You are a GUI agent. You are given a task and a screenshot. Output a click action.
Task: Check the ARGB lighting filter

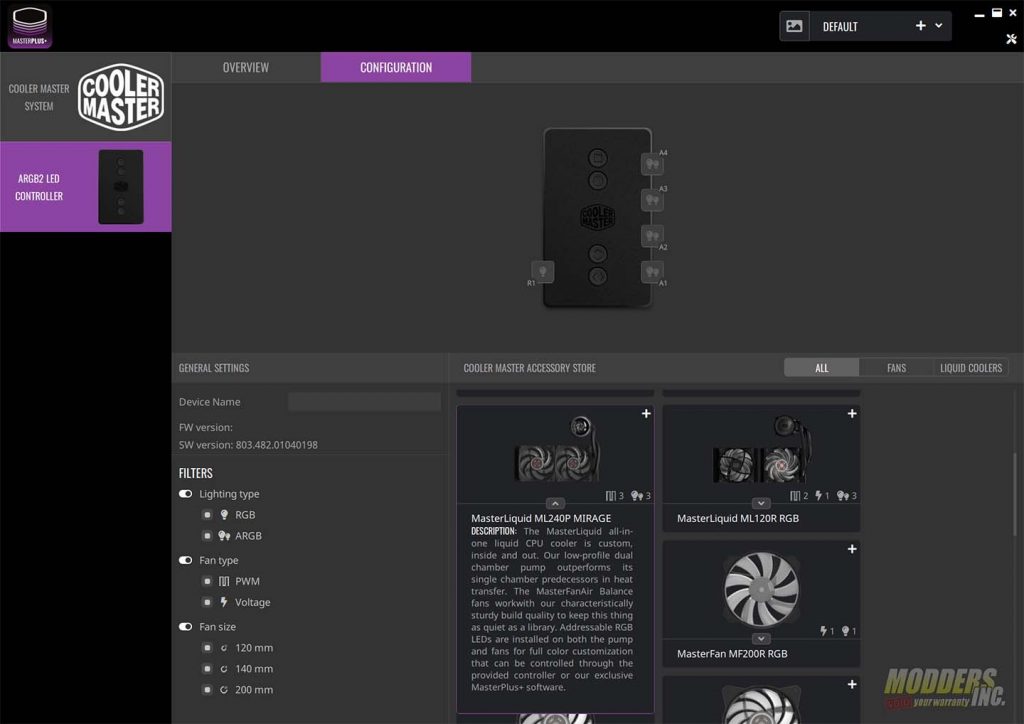pyautogui.click(x=207, y=535)
